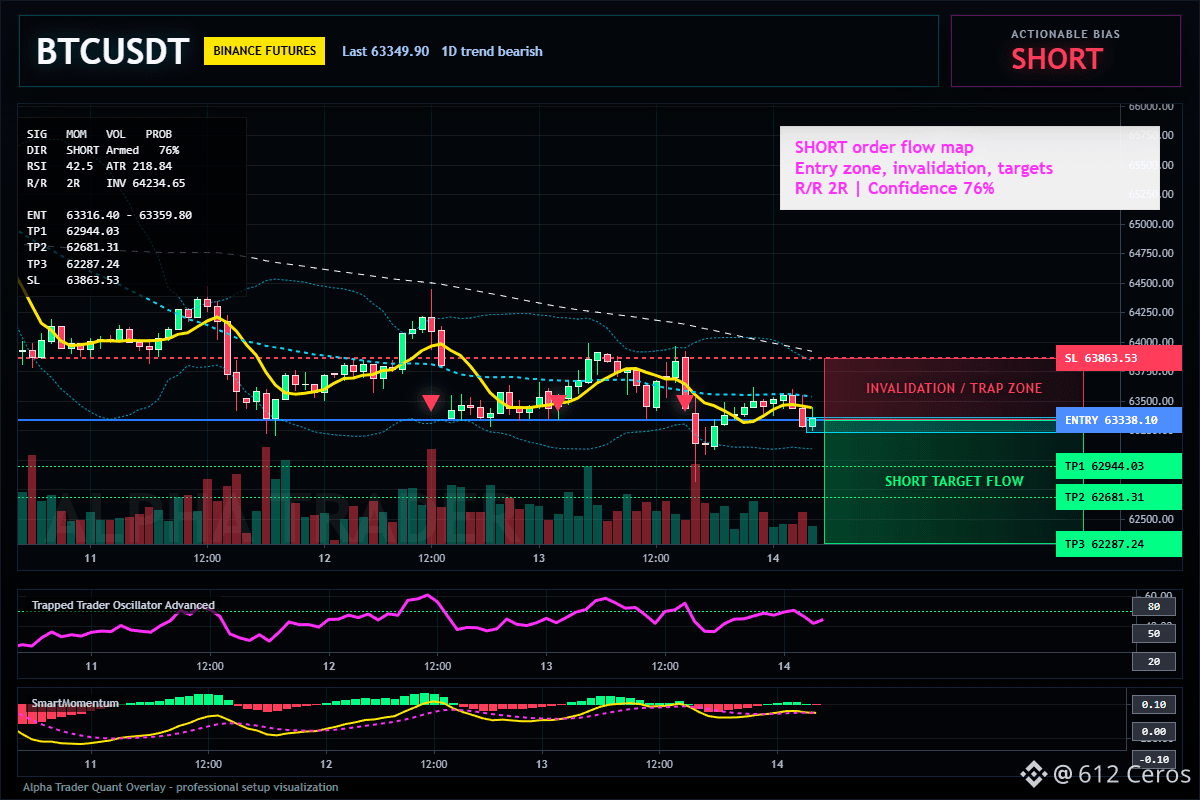This screenshot has width=1200, height=800.
Task: Click the ENT 63316.40 - 63359.80 row
Action: point(110,215)
